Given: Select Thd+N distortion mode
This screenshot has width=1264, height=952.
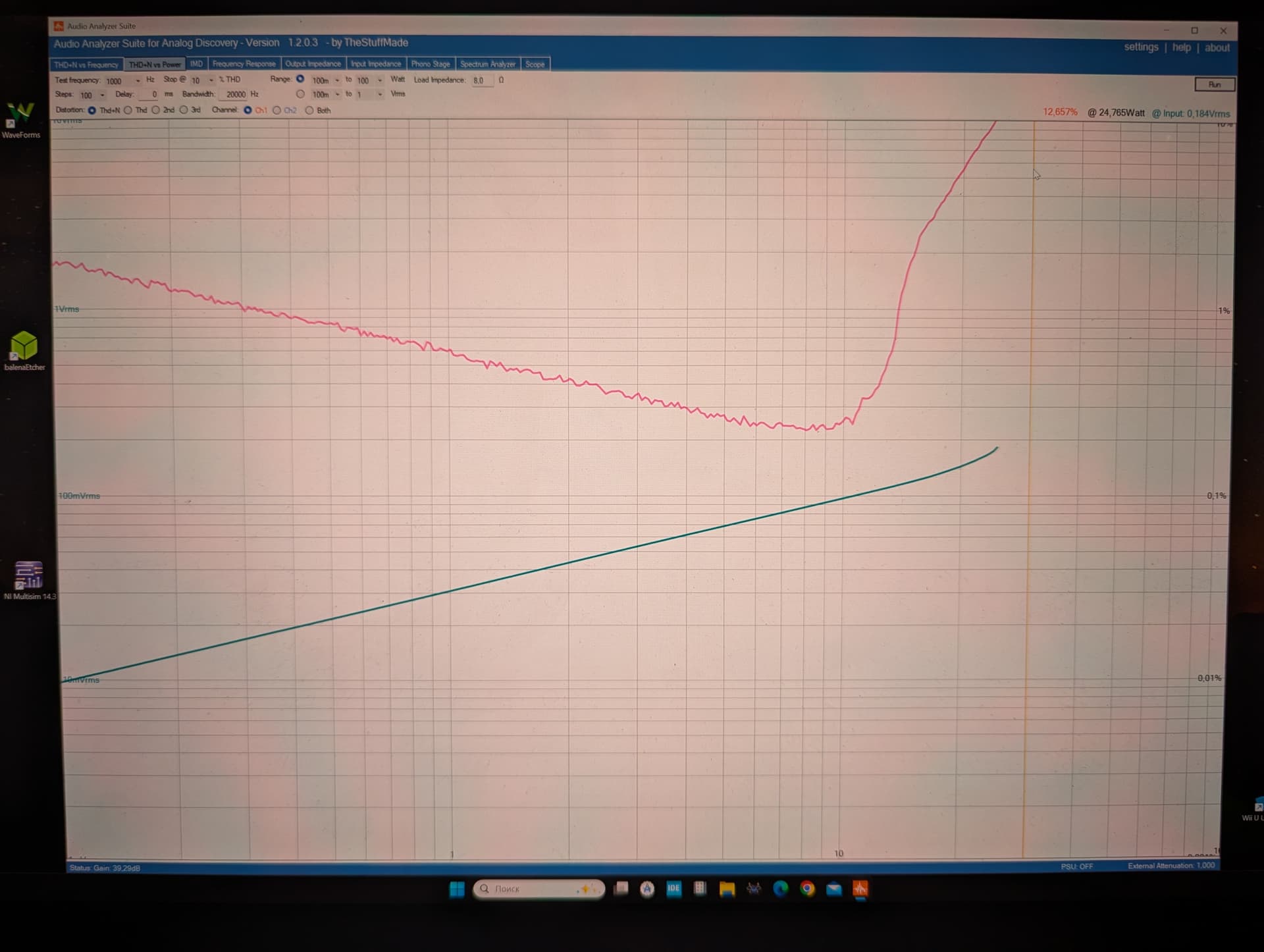Looking at the screenshot, I should point(92,110).
